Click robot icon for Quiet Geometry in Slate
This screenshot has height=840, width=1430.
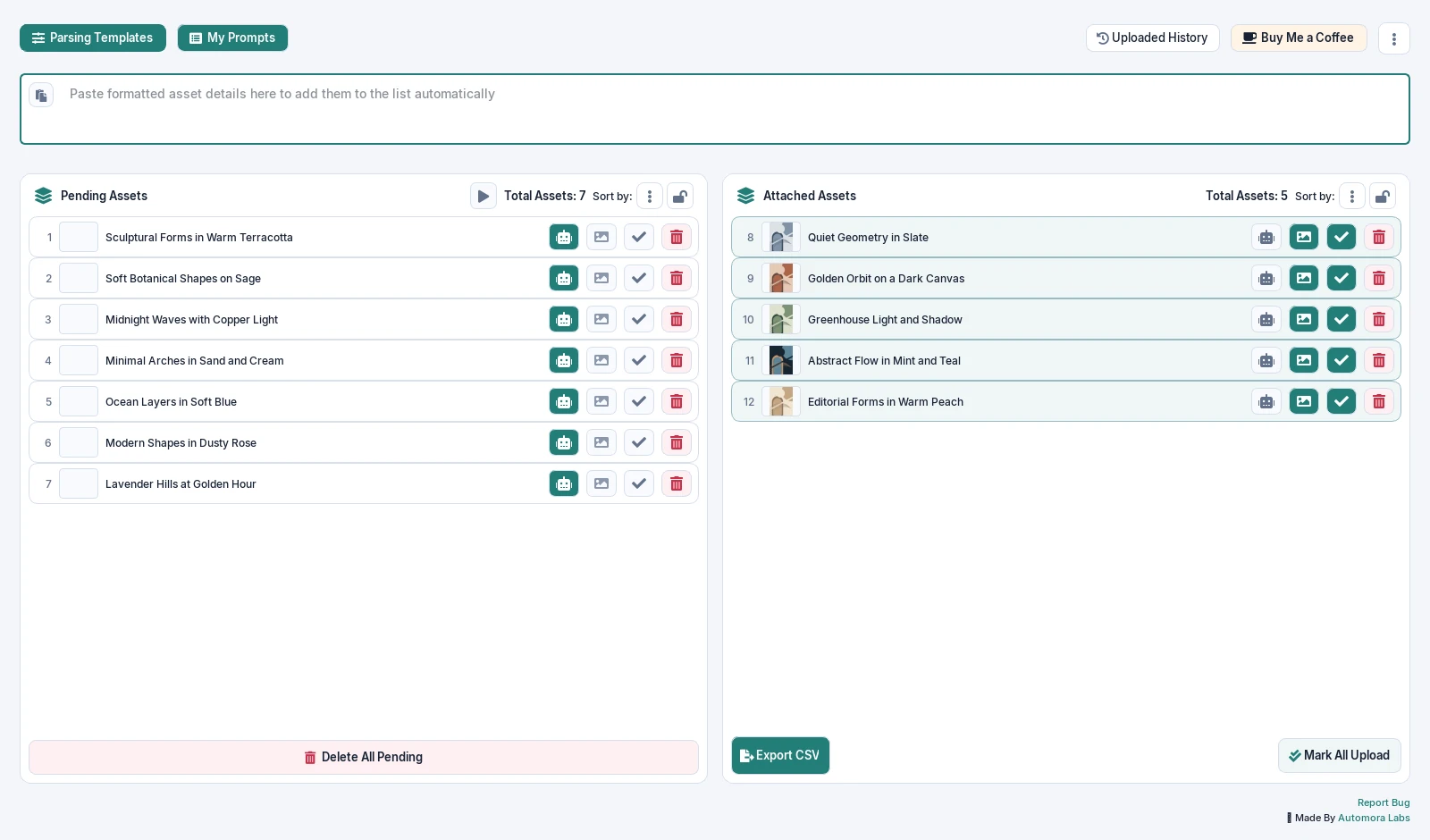(x=1266, y=237)
